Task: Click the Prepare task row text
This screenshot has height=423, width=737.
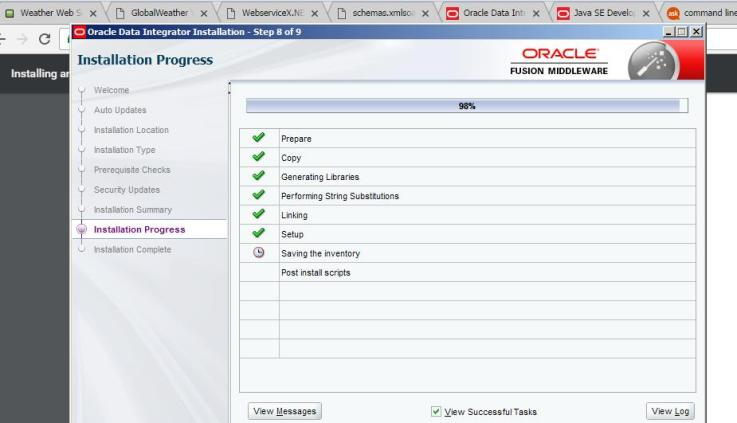Action: tap(296, 139)
